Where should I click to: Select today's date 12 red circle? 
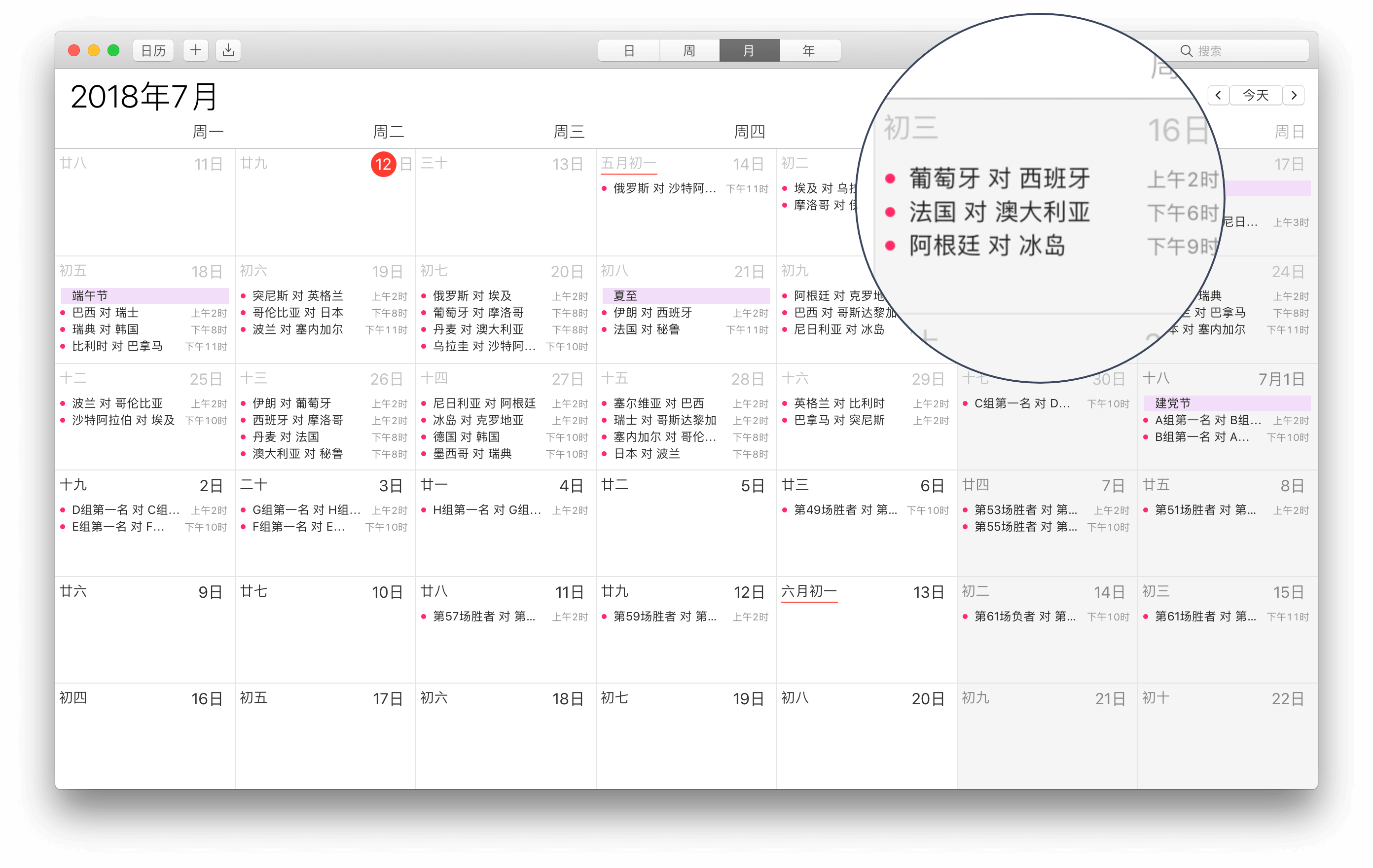click(383, 164)
